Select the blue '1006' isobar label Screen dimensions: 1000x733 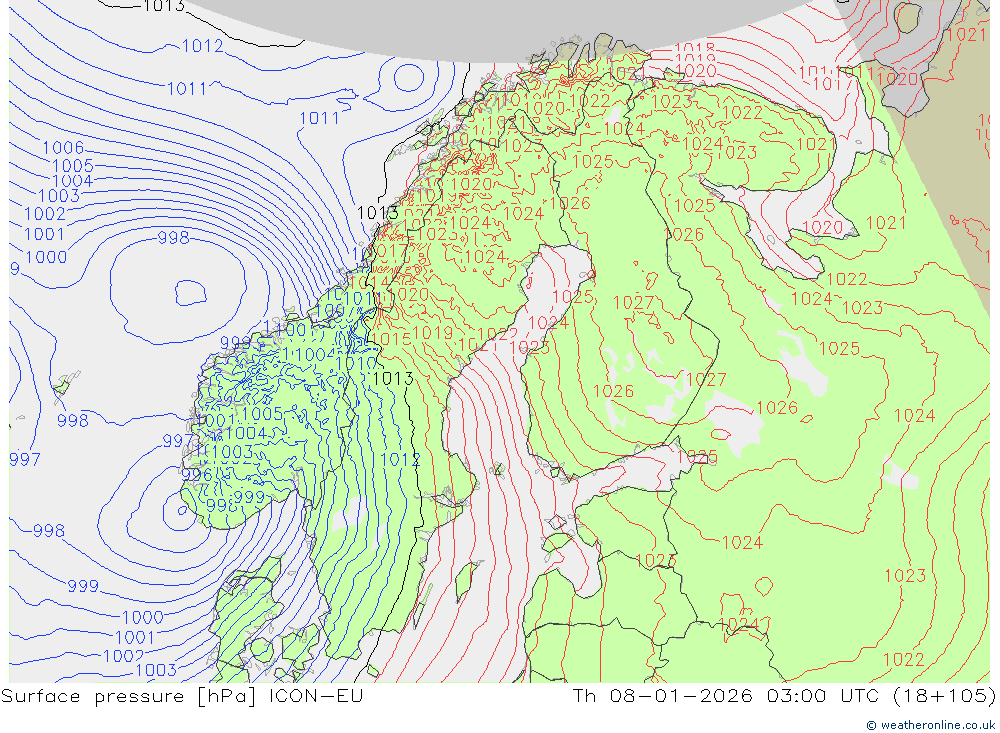(62, 148)
